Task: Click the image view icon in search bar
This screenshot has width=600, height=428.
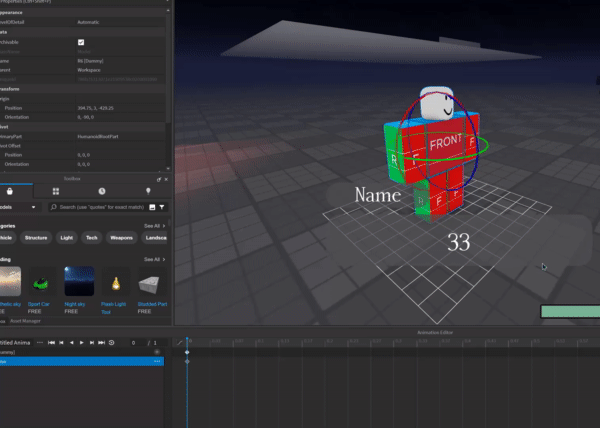Action: coord(152,207)
